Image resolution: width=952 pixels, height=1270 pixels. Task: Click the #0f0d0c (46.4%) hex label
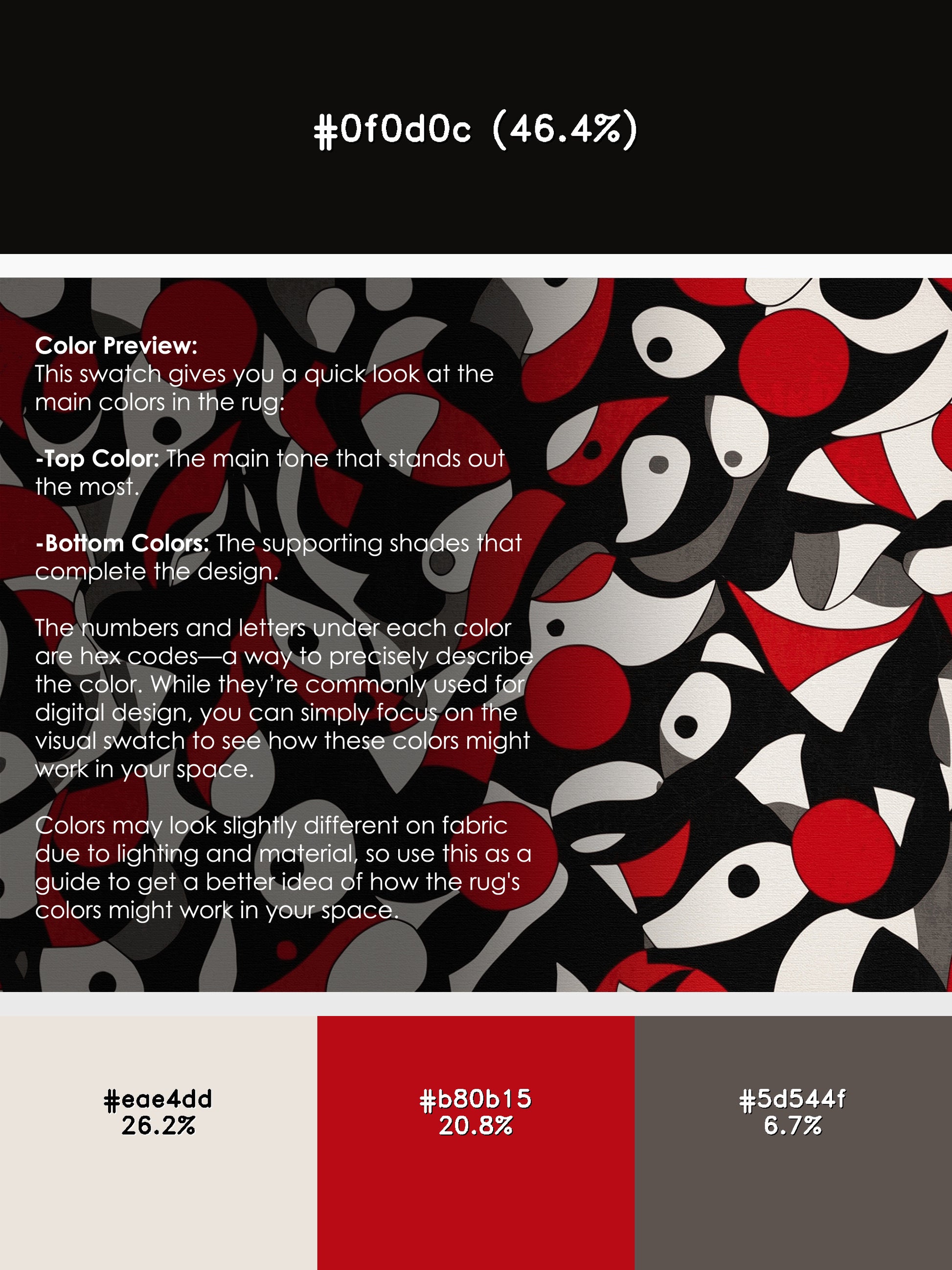[x=476, y=129]
